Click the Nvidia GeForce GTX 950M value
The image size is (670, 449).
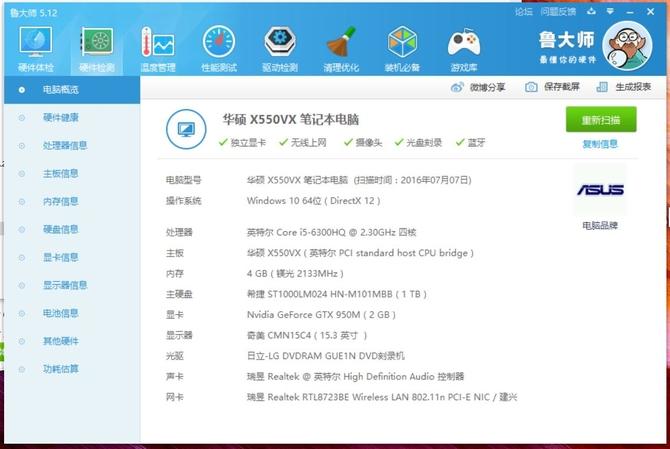tap(321, 315)
